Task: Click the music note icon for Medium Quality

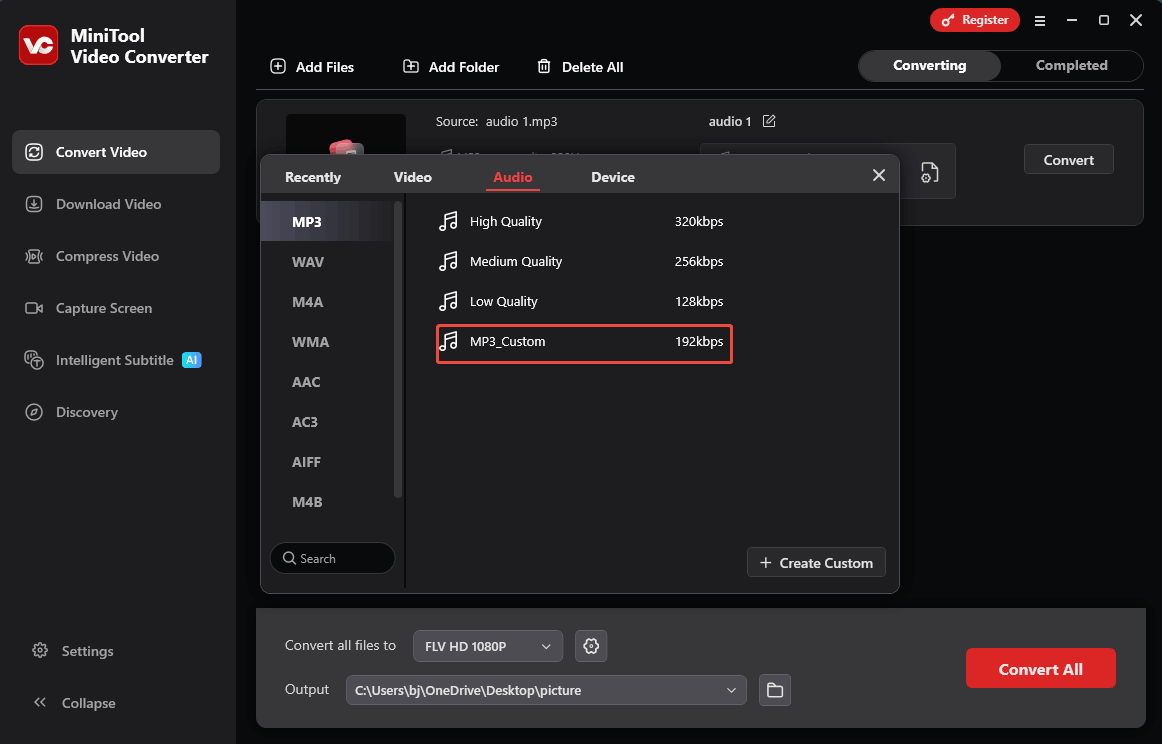Action: pyautogui.click(x=448, y=261)
